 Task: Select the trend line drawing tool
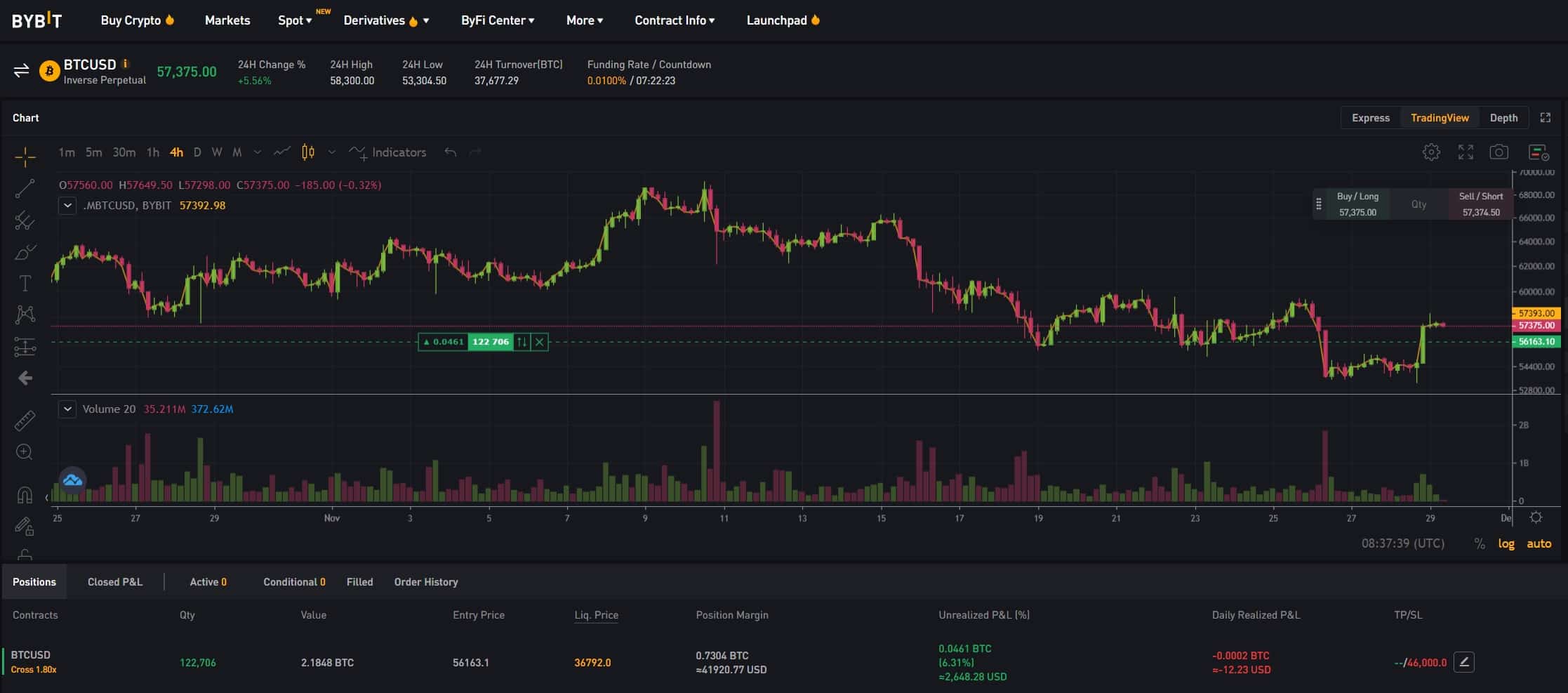pyautogui.click(x=25, y=188)
